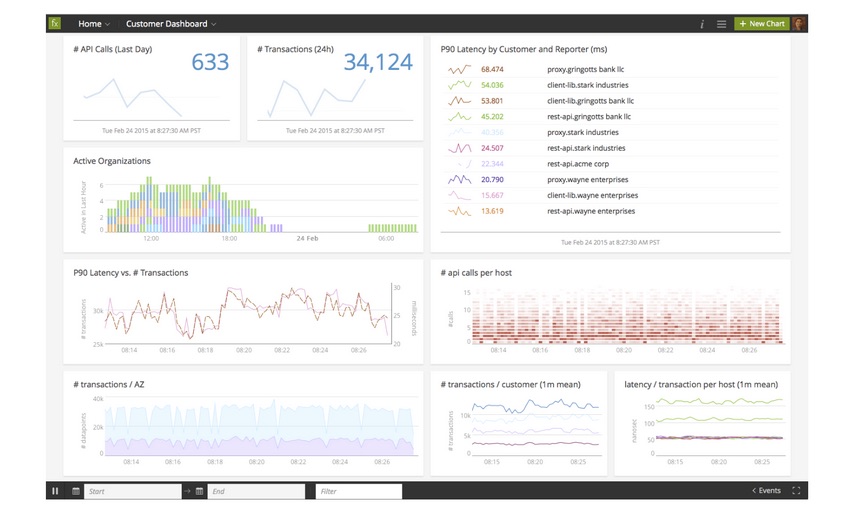This screenshot has height=516, width=848.
Task: Pause the dashboard streaming
Action: coord(55,491)
